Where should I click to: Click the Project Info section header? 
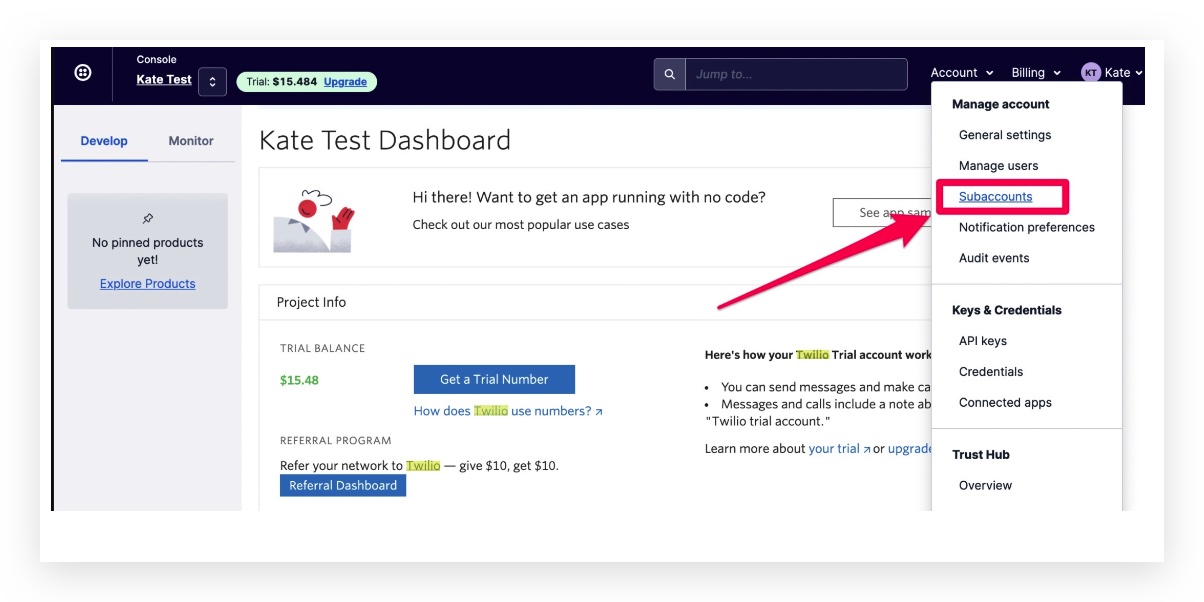click(311, 302)
